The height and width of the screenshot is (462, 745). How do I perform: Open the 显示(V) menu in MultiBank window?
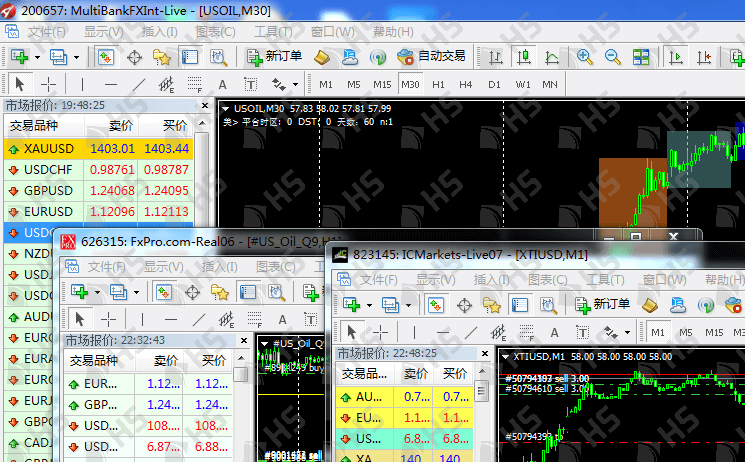tap(104, 32)
